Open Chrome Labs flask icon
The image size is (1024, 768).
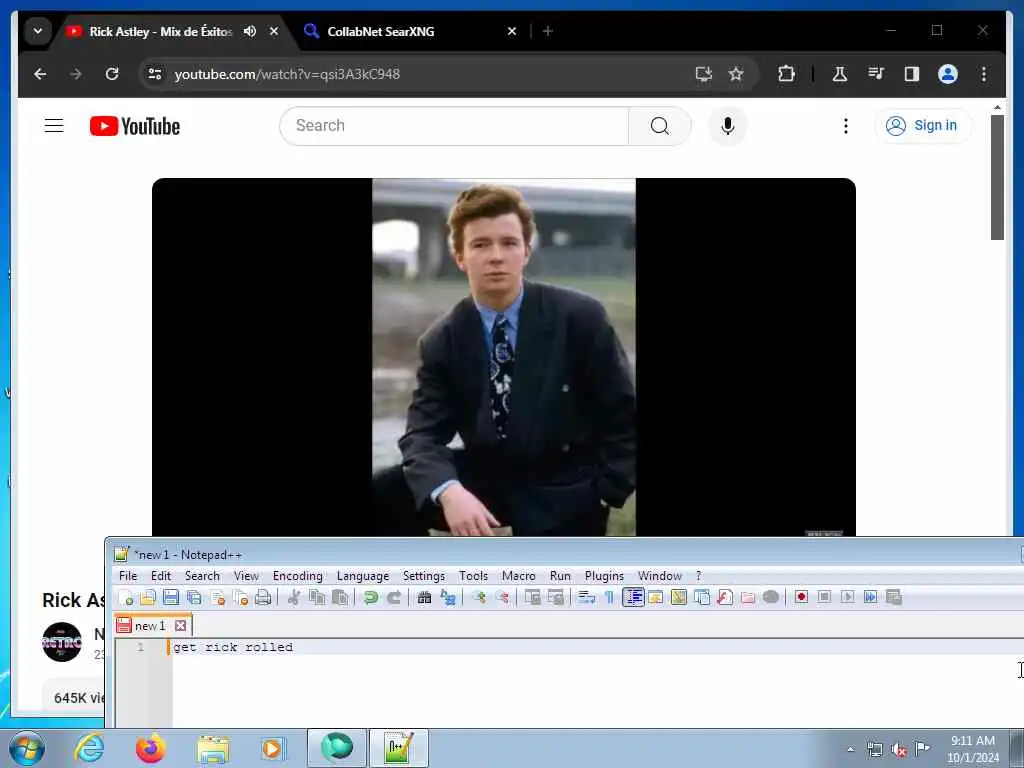click(840, 74)
